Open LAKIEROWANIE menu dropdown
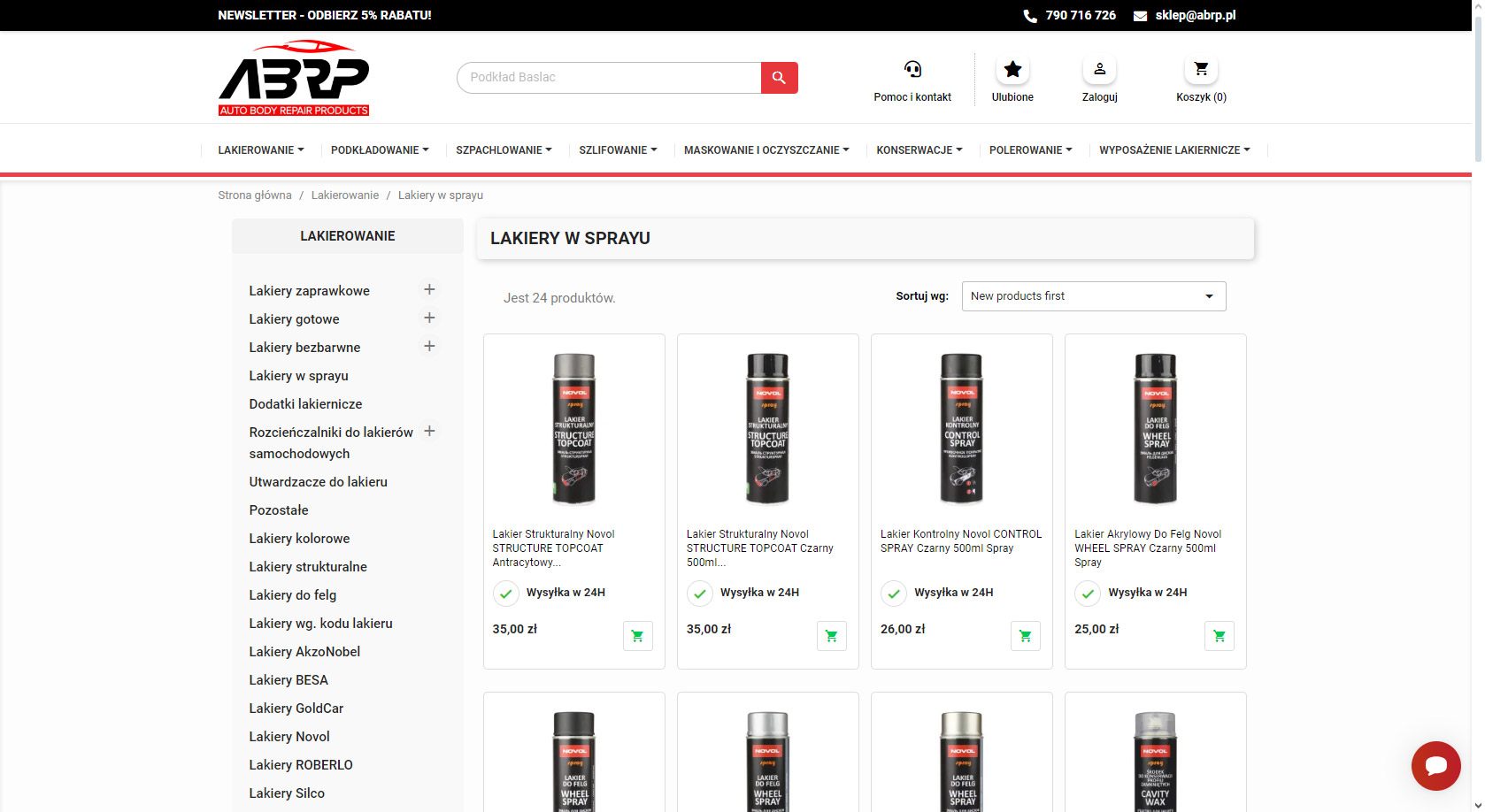The image size is (1485, 812). click(261, 150)
